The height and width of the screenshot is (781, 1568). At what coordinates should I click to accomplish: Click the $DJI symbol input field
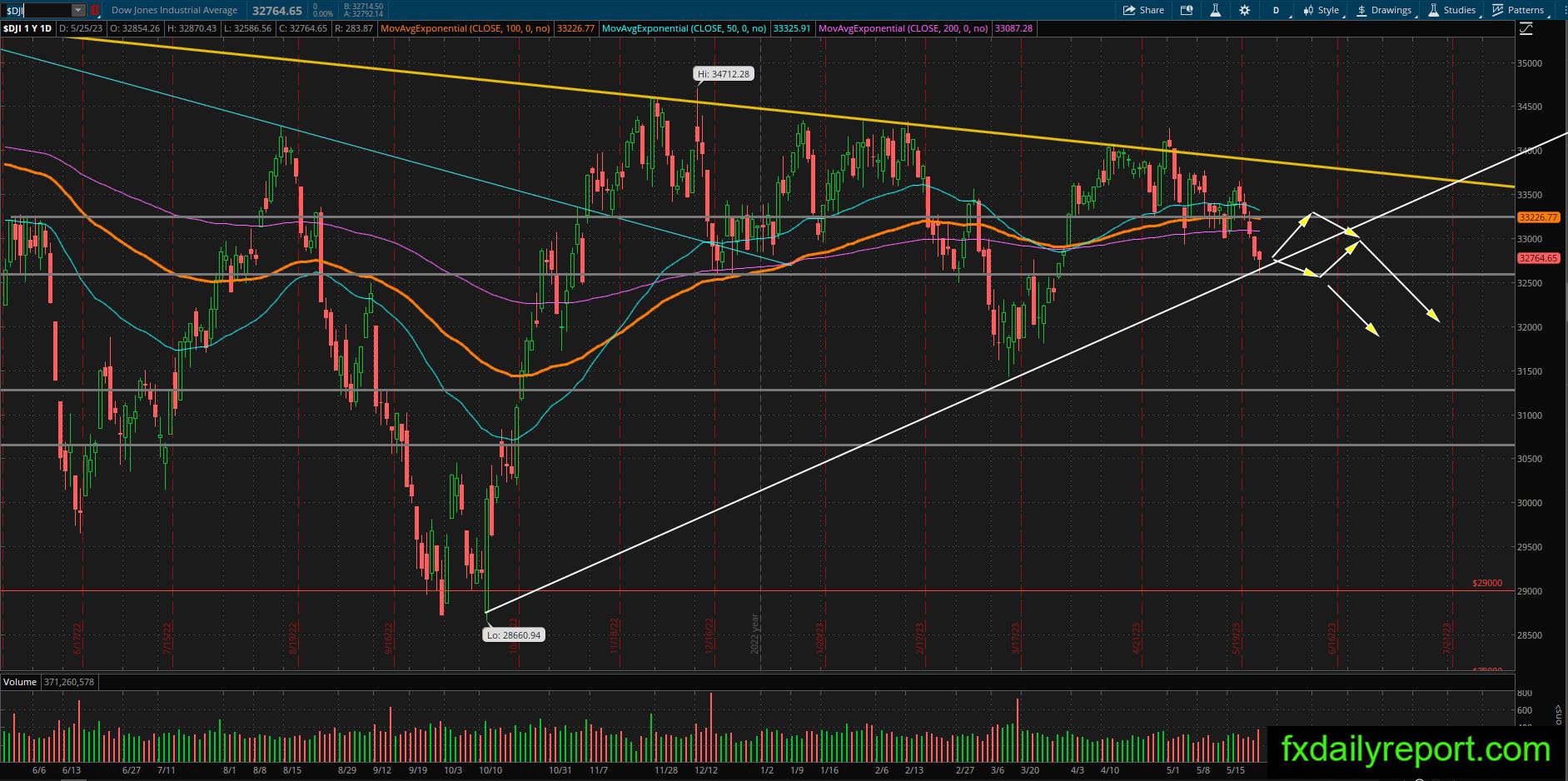pos(37,10)
